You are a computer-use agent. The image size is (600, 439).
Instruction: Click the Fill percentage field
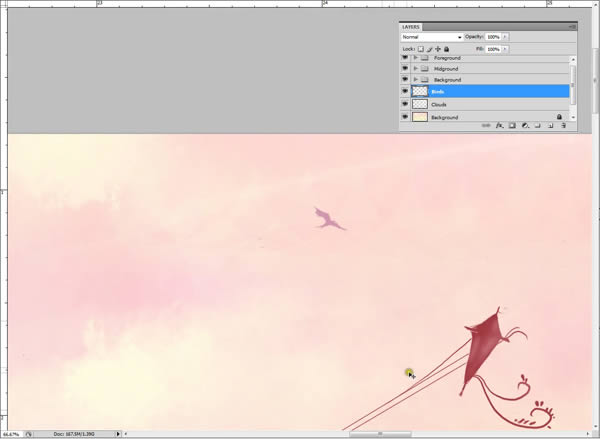(493, 49)
